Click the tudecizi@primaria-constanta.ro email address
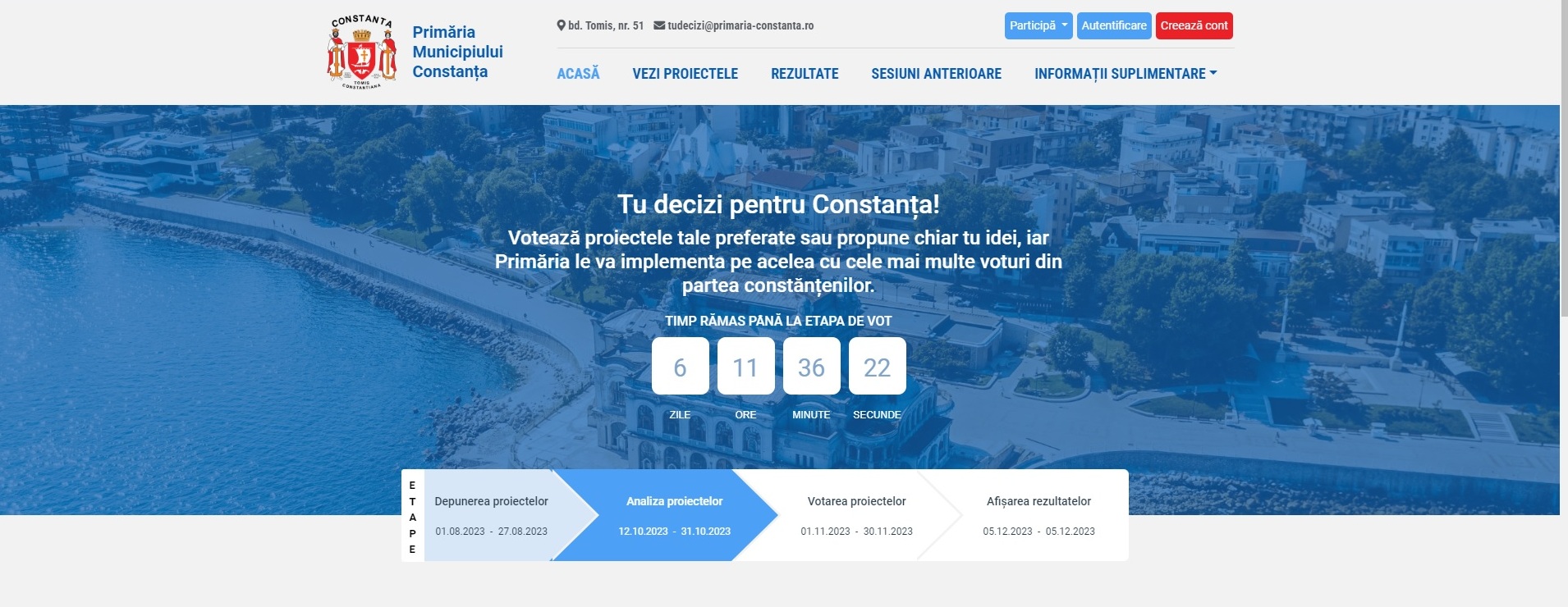The width and height of the screenshot is (1568, 607). pos(740,25)
